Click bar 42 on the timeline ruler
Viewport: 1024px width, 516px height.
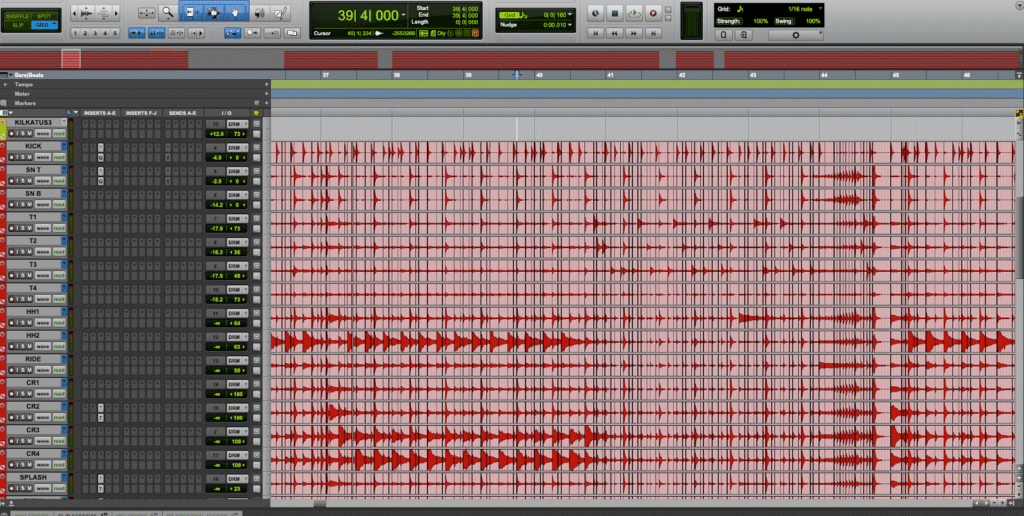682,75
